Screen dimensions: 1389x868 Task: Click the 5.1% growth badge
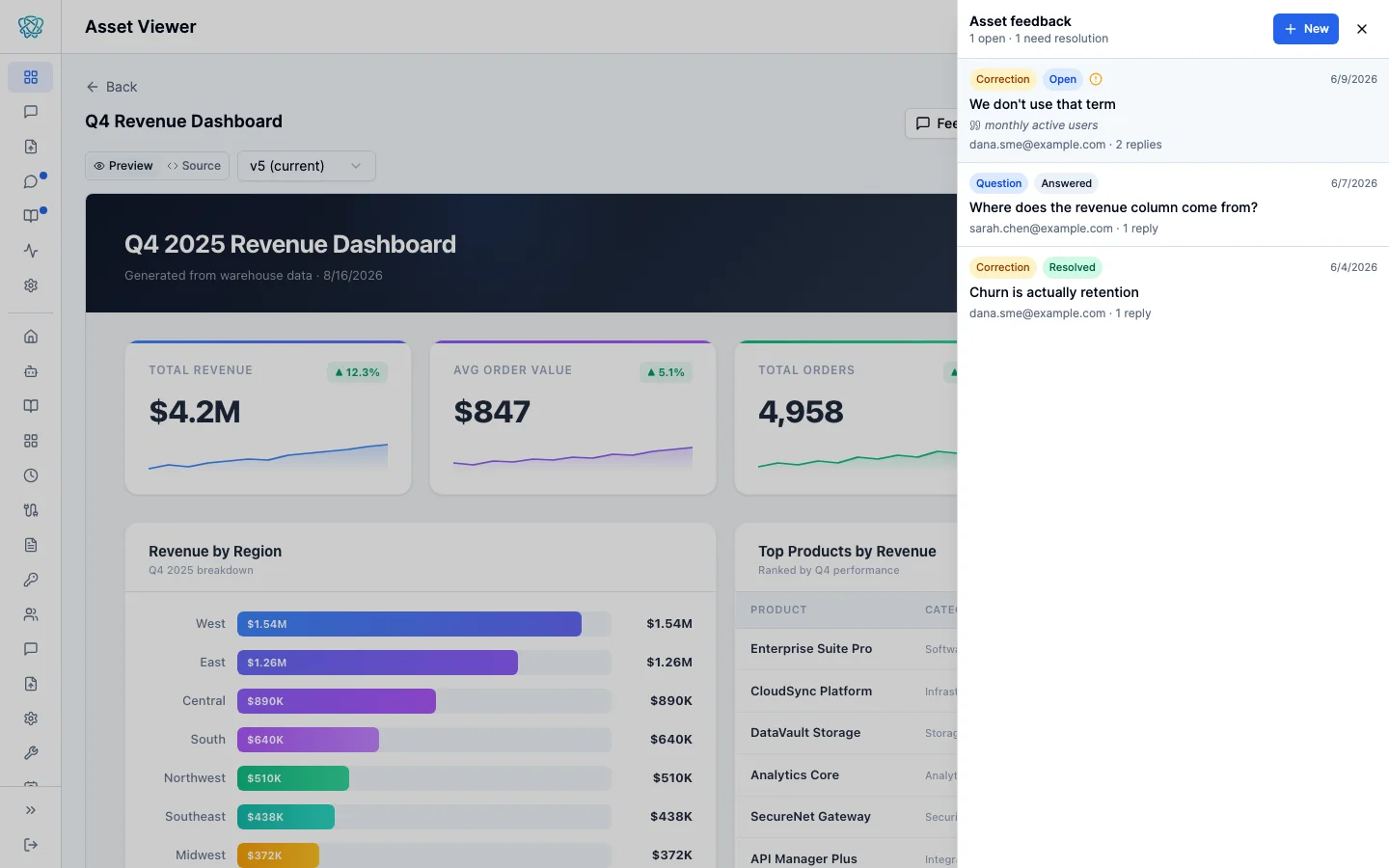(666, 372)
